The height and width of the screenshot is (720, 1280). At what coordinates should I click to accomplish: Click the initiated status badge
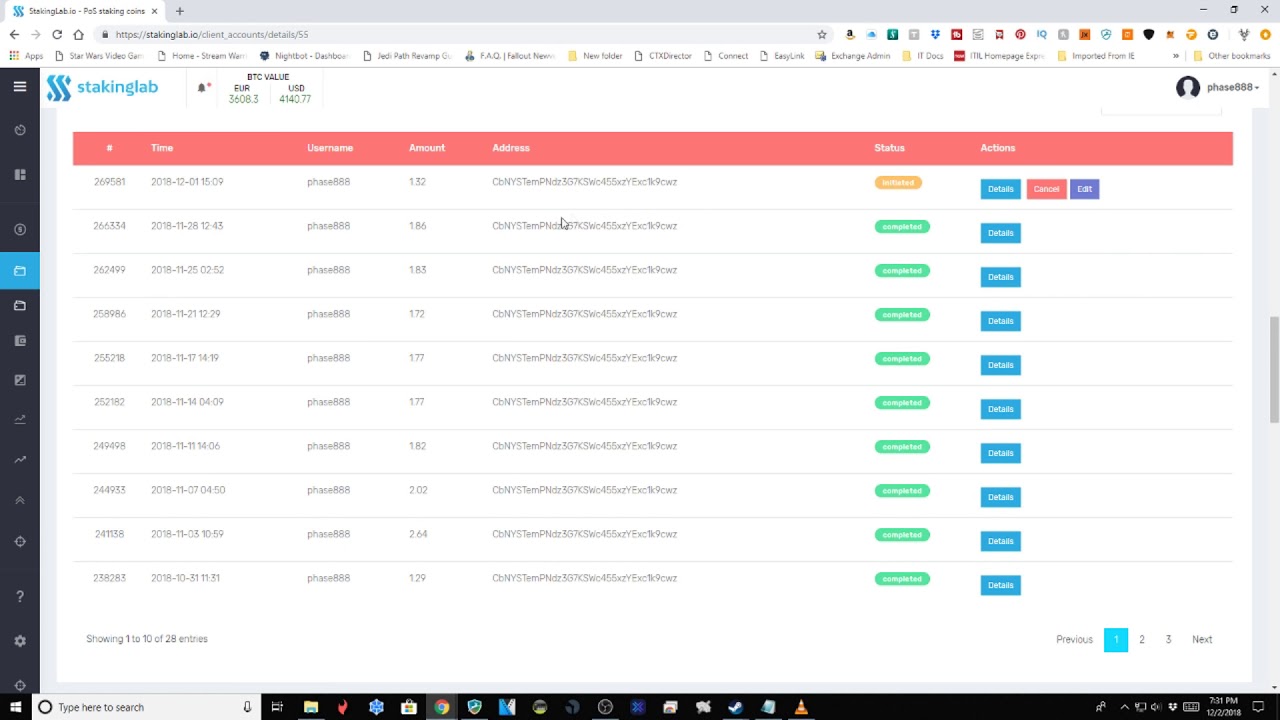(898, 183)
